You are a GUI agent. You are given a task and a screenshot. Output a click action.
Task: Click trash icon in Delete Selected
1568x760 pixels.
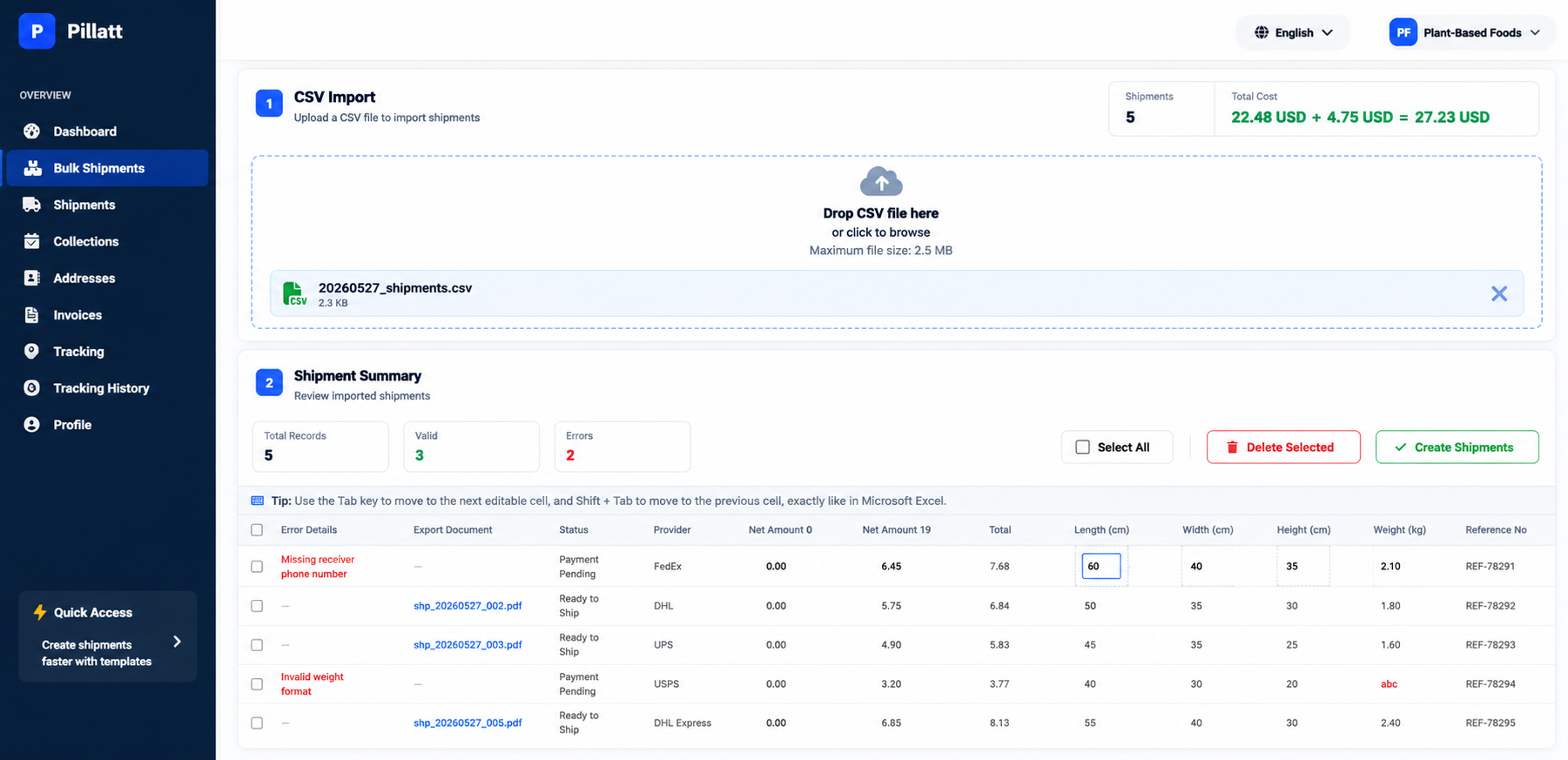pyautogui.click(x=1232, y=447)
